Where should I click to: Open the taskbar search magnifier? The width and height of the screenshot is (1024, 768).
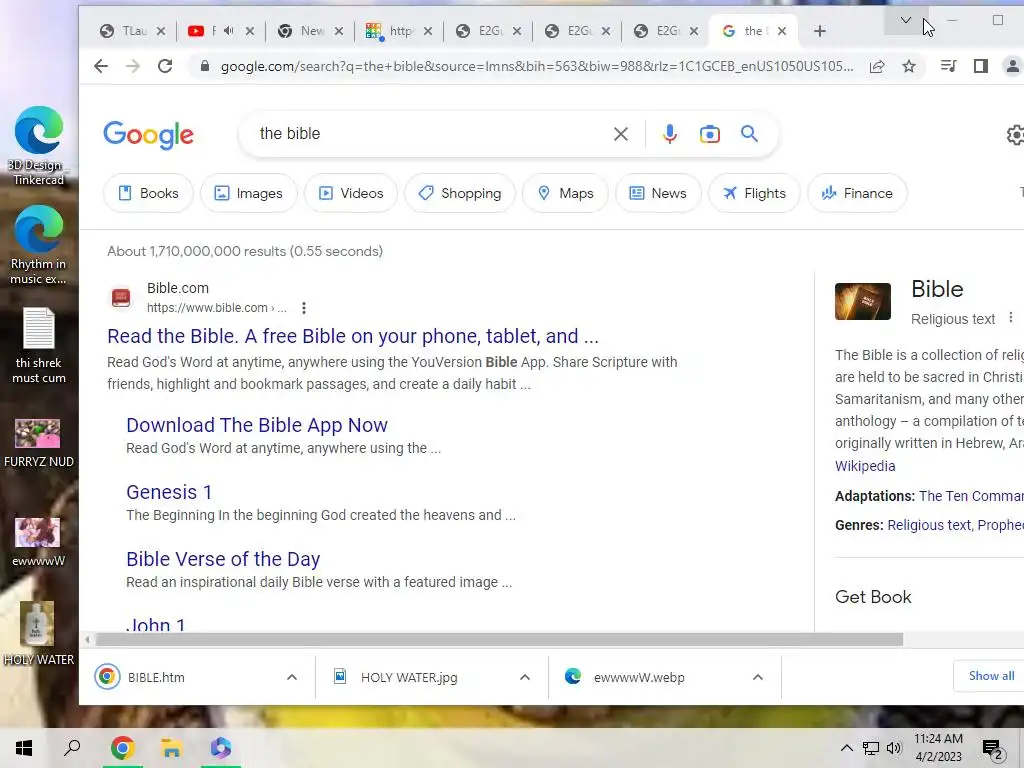point(72,748)
